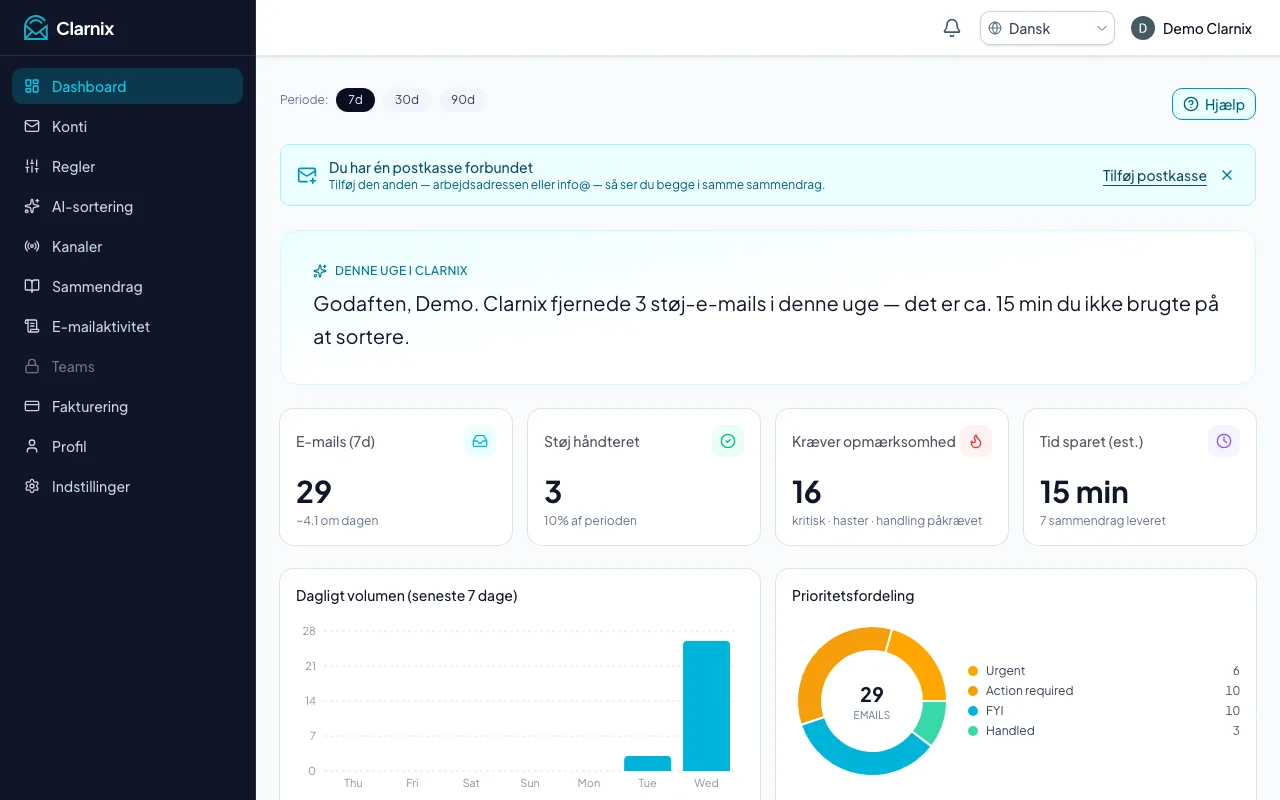Click the globe icon in language selector
The height and width of the screenshot is (800, 1280).
coord(995,28)
